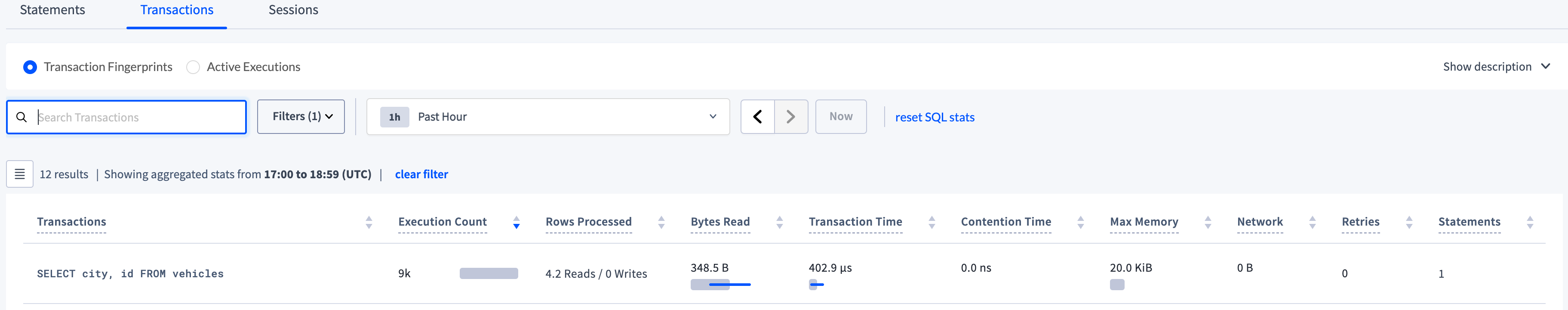Select Active Executions radio button
This screenshot has width=1568, height=310.
pos(193,67)
